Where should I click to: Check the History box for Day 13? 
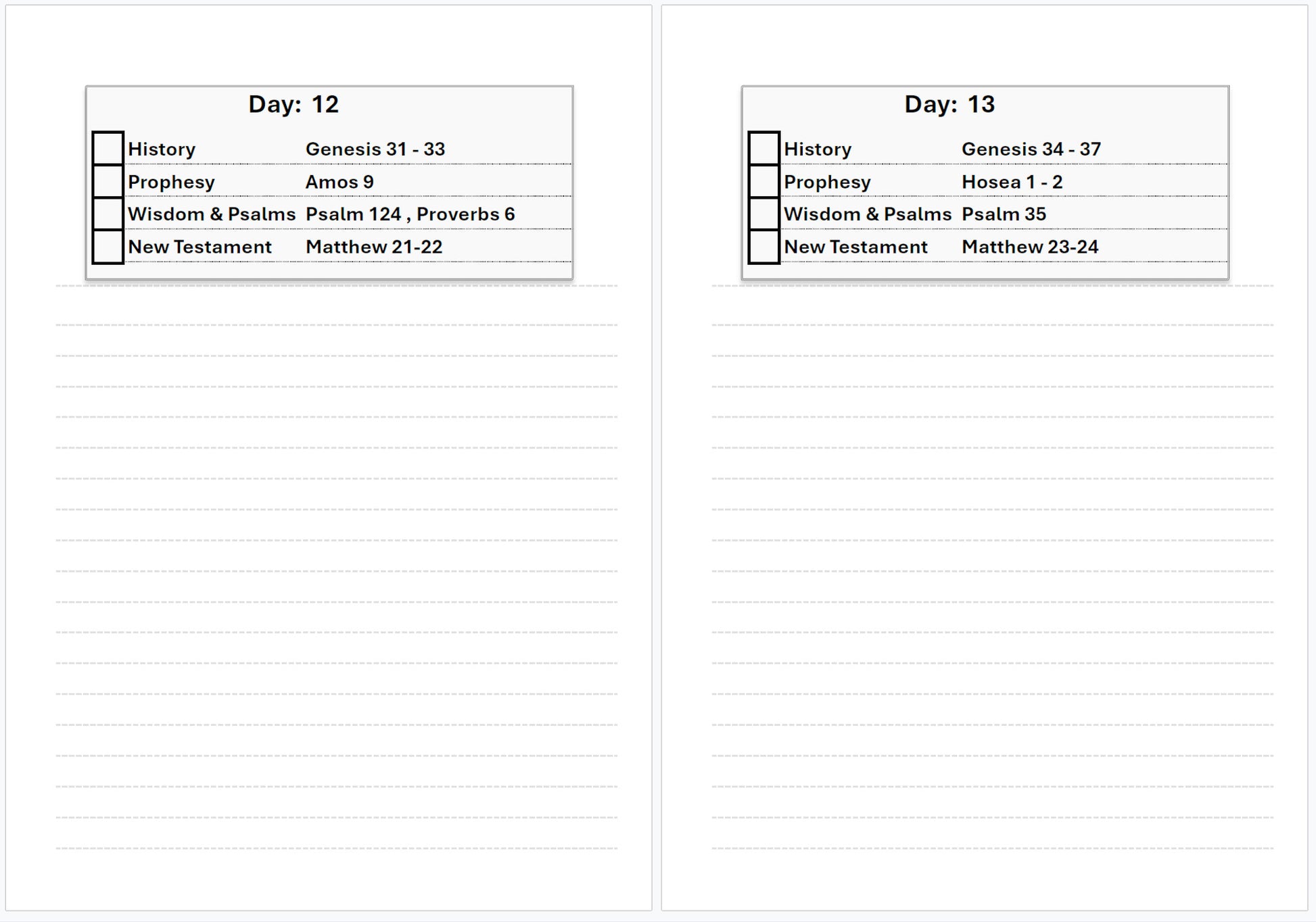pos(763,148)
